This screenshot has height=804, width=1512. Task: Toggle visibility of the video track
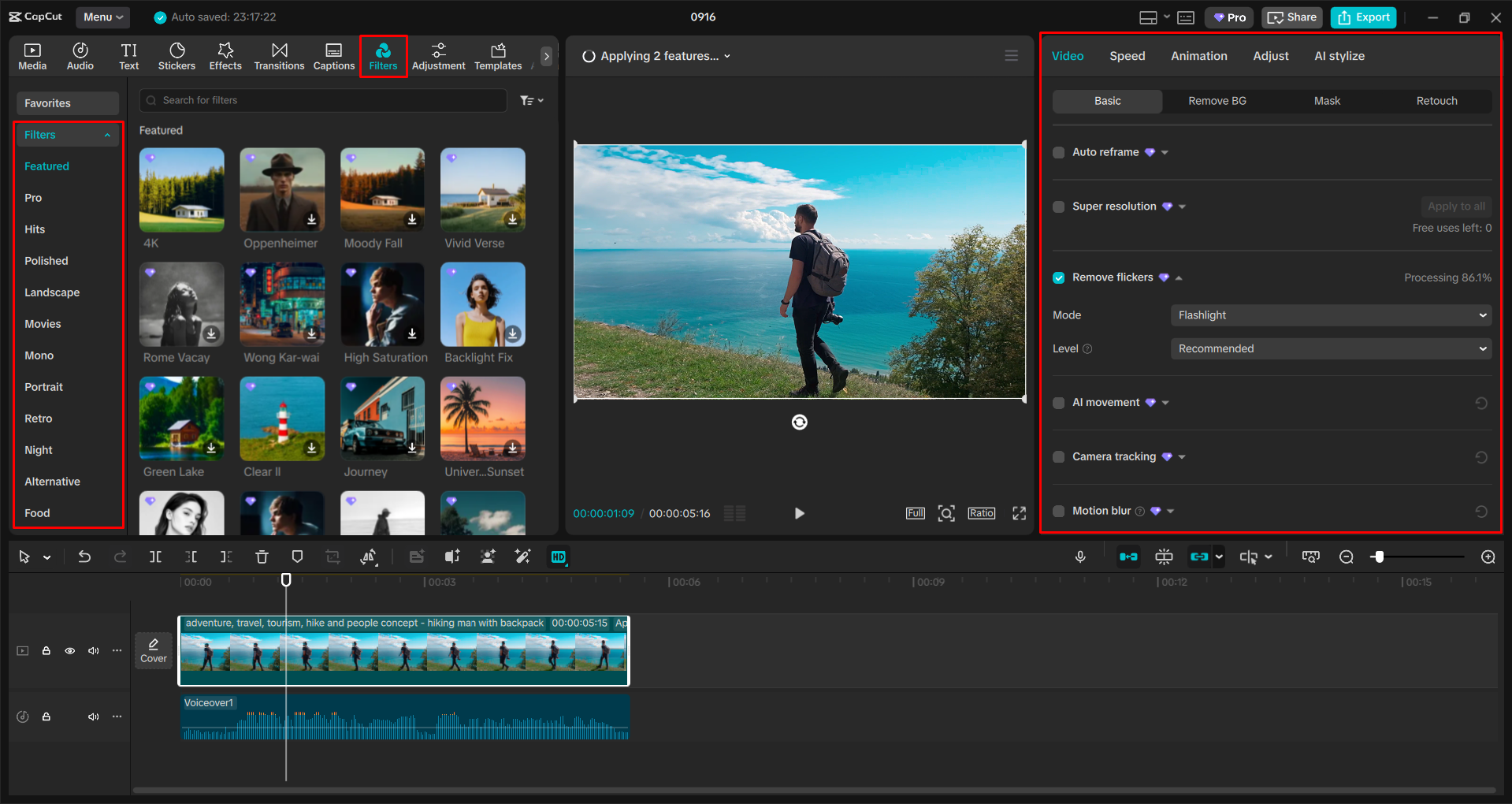coord(70,651)
